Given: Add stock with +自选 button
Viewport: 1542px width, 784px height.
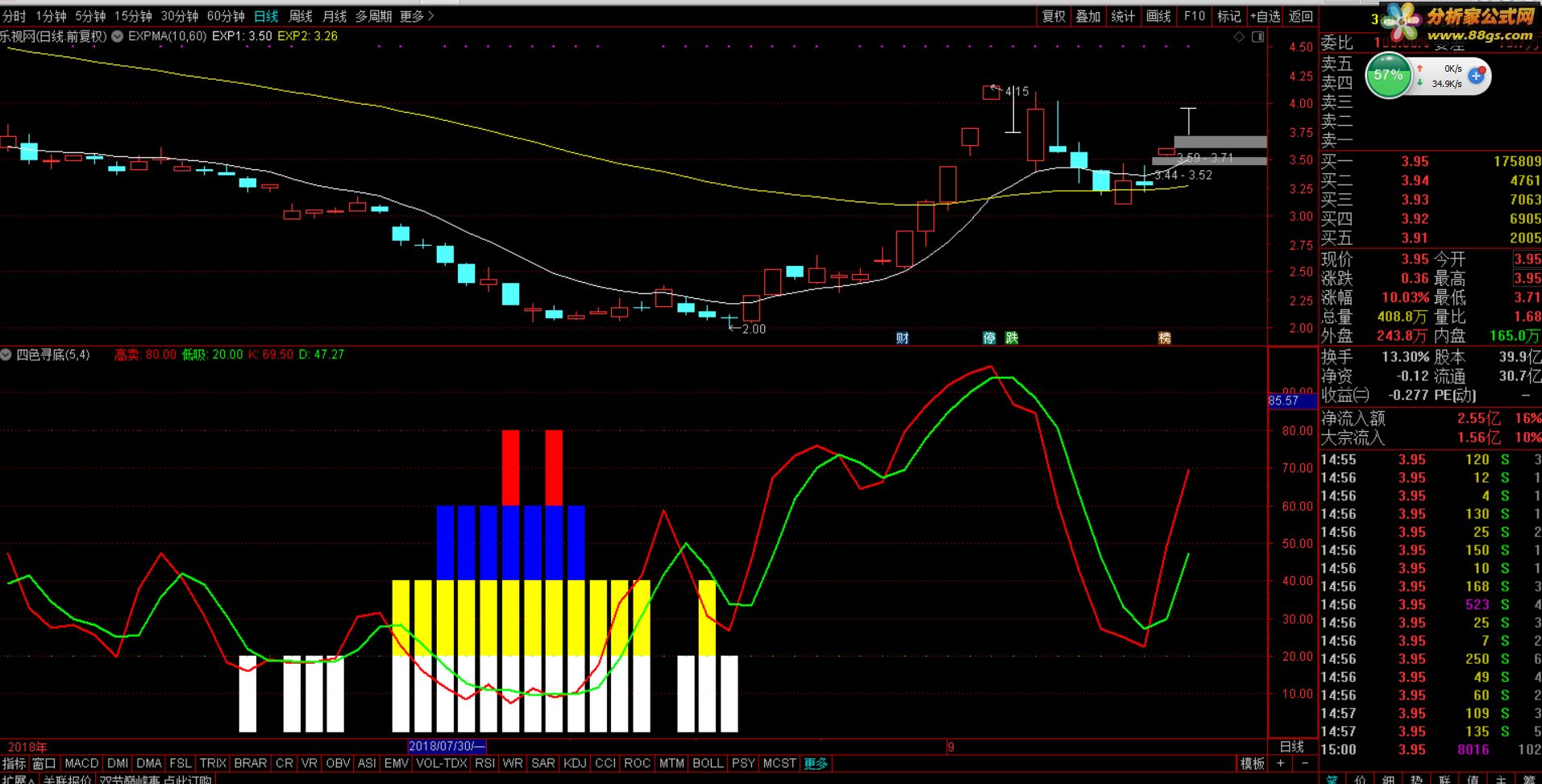Looking at the screenshot, I should (x=1266, y=16).
